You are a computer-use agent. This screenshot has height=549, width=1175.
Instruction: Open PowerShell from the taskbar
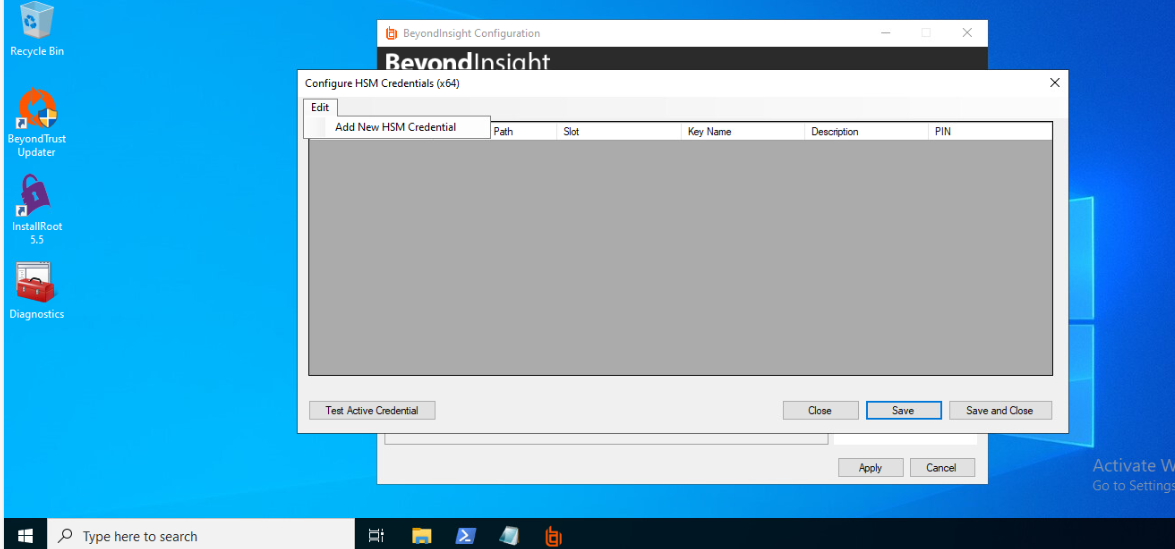tap(465, 536)
